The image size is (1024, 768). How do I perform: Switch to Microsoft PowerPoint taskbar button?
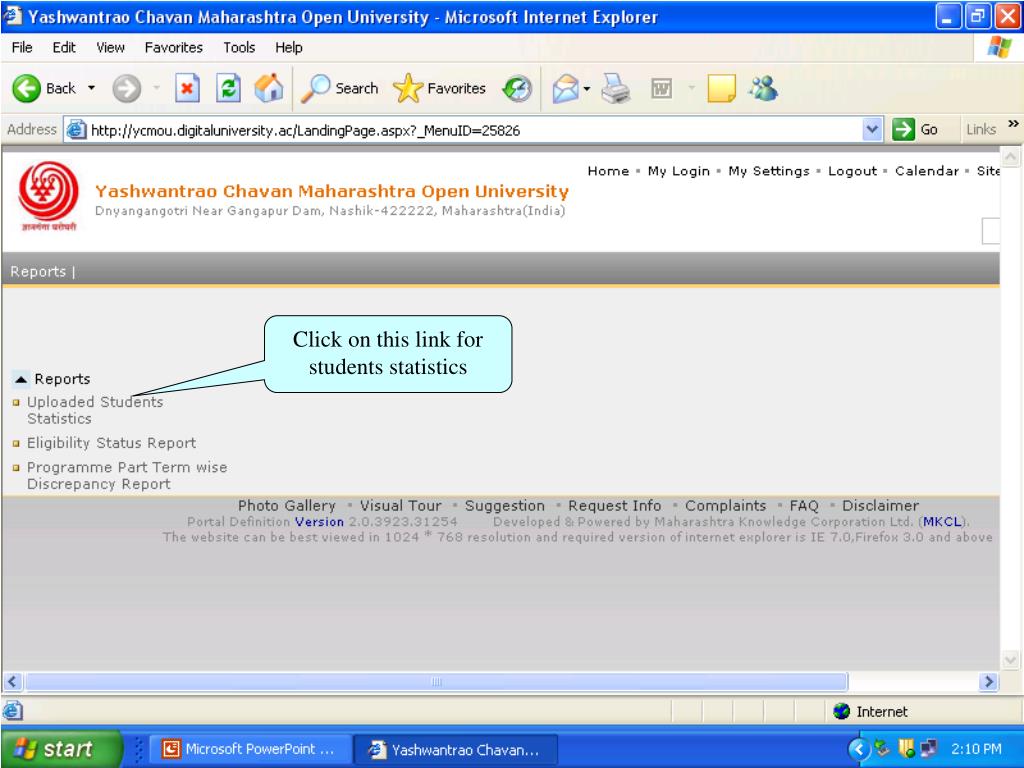[x=250, y=749]
